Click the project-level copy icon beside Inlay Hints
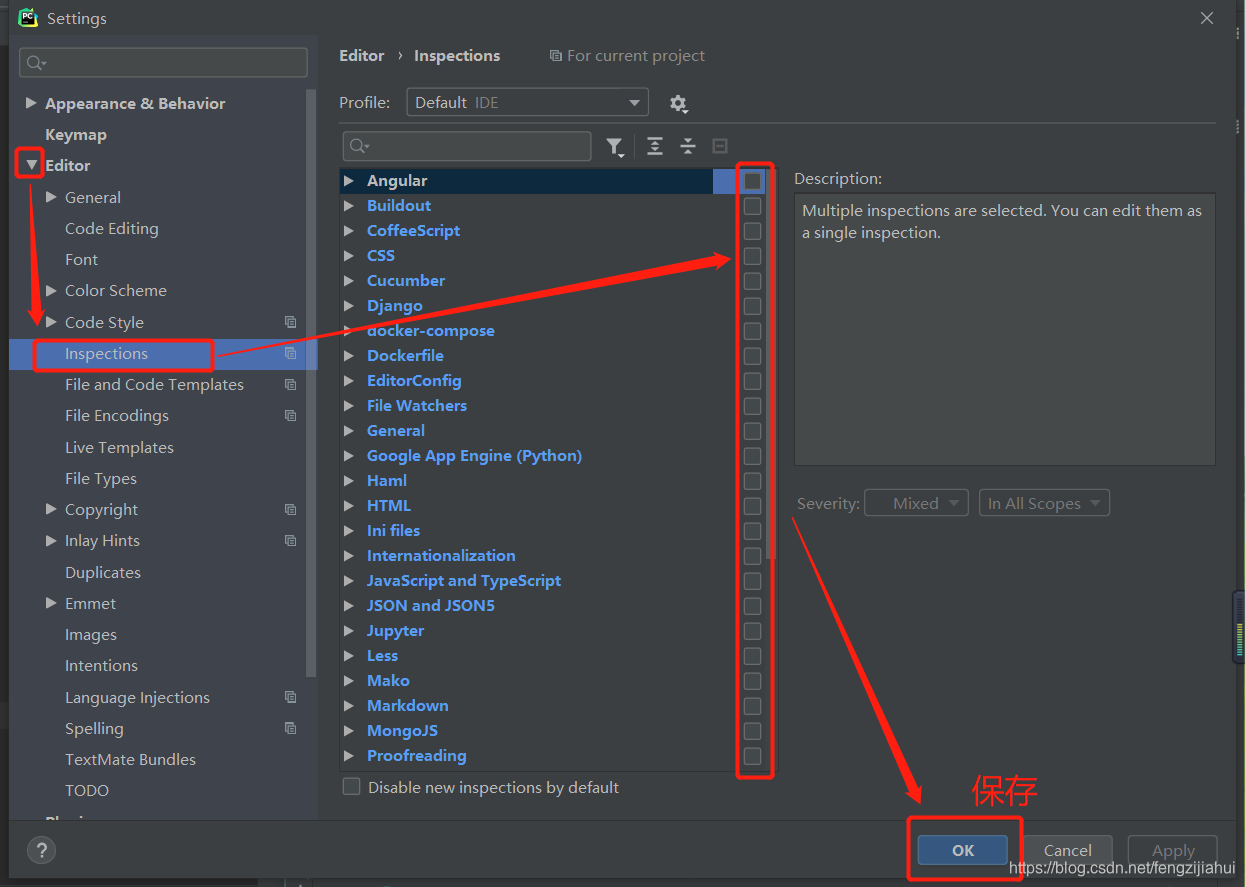The width and height of the screenshot is (1245, 887). [x=290, y=540]
